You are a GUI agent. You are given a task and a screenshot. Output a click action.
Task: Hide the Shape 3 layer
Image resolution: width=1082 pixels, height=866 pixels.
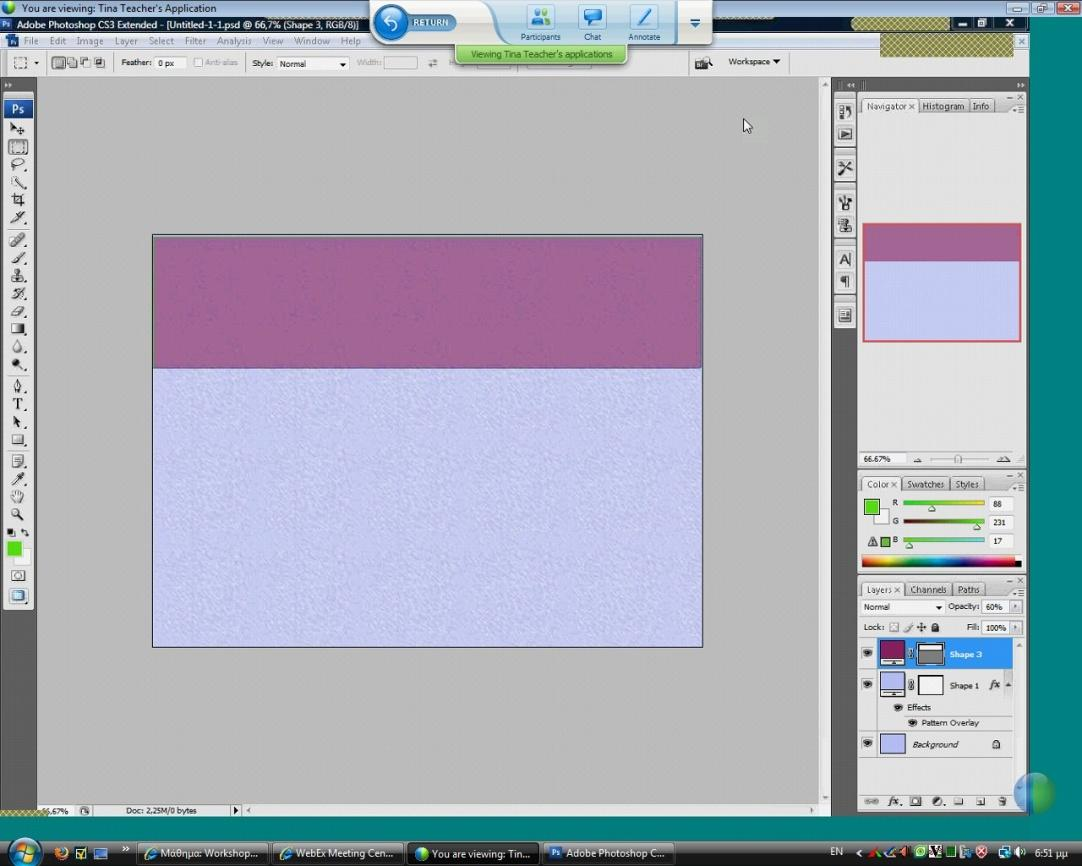pyautogui.click(x=867, y=653)
